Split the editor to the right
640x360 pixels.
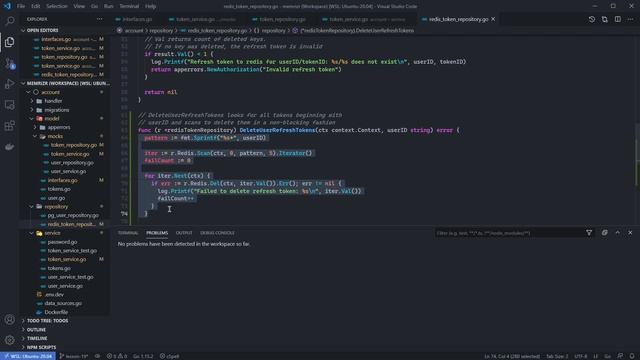pos(618,19)
